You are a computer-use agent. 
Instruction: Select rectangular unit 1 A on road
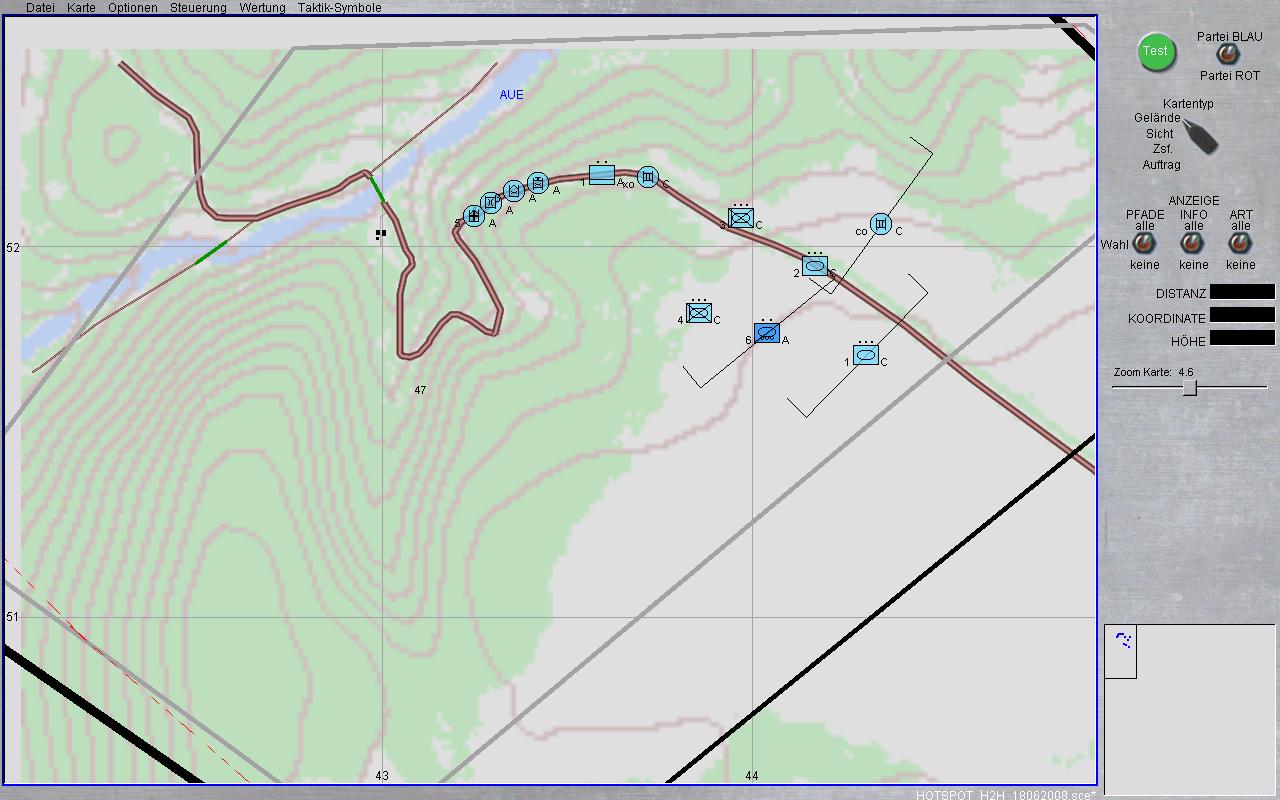(601, 175)
